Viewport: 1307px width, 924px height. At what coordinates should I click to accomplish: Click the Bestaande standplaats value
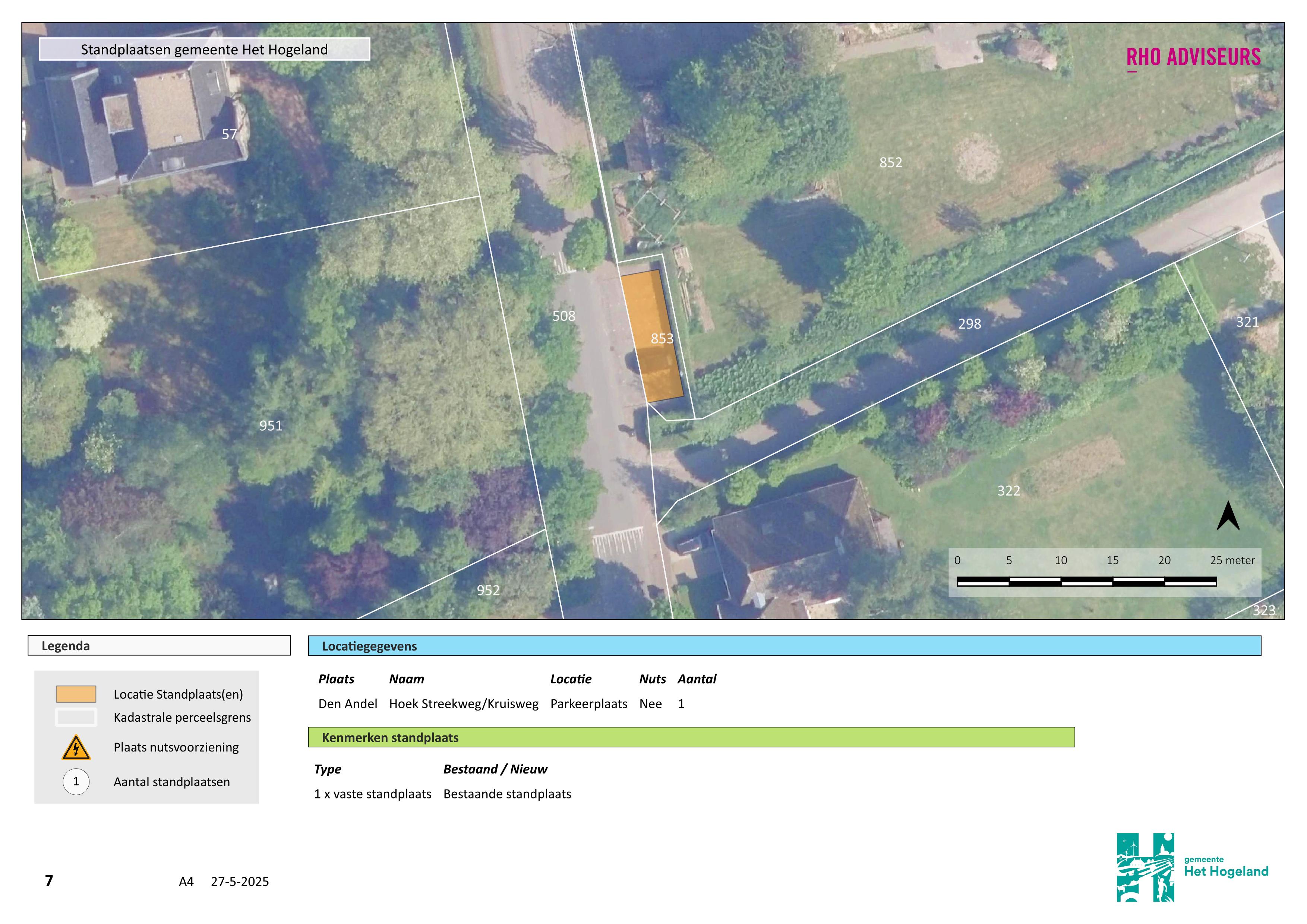(x=506, y=794)
